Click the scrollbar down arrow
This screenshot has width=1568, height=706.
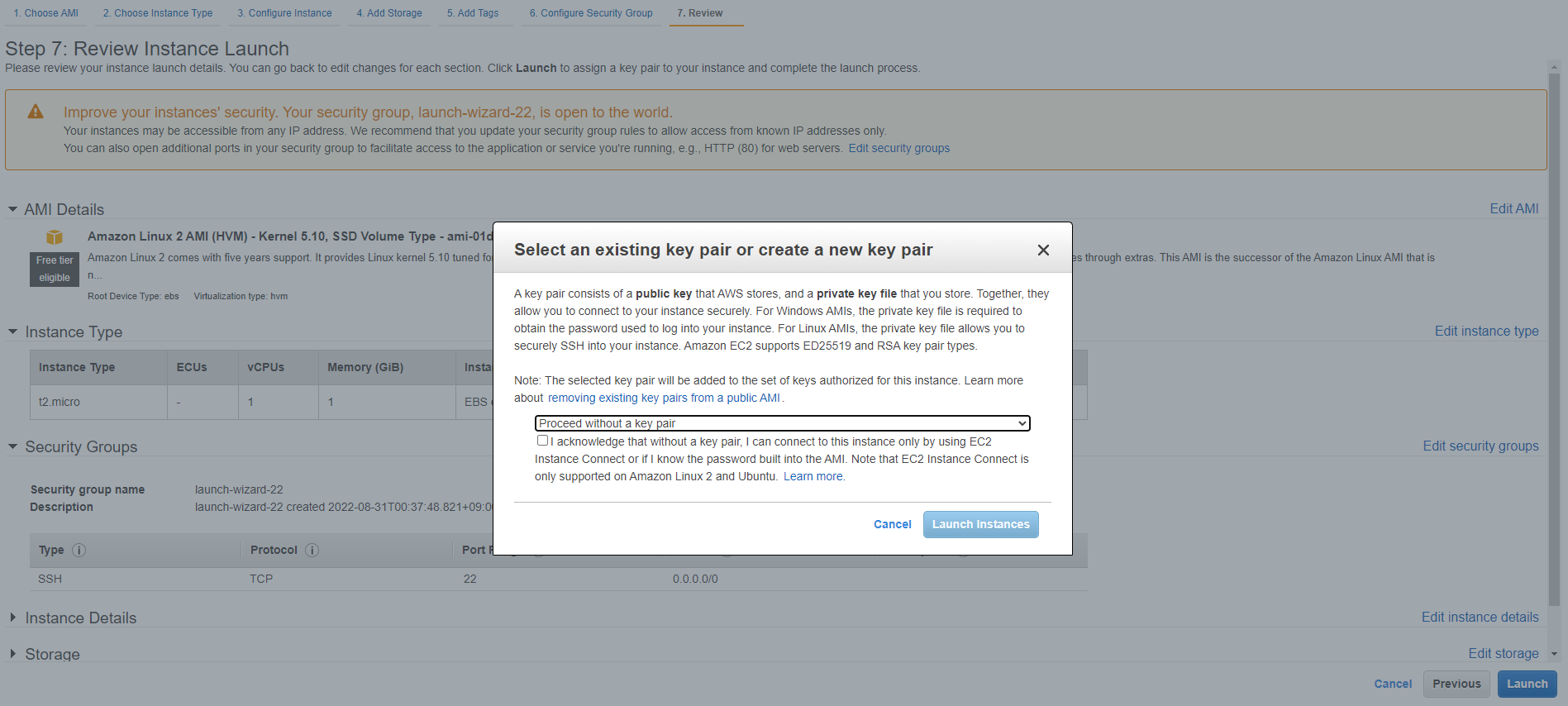tap(1554, 654)
